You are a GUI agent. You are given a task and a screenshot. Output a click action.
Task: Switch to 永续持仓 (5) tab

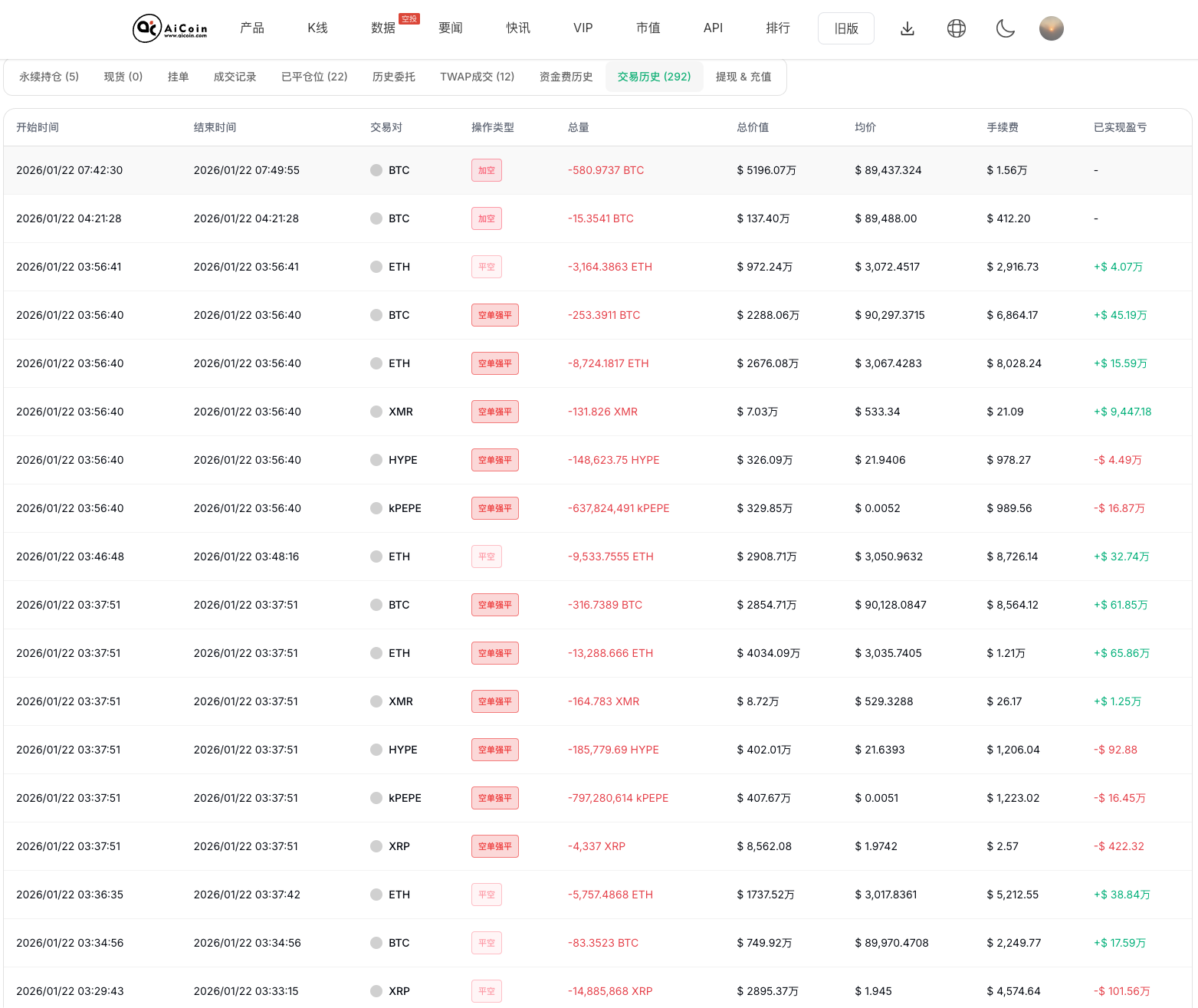[49, 77]
